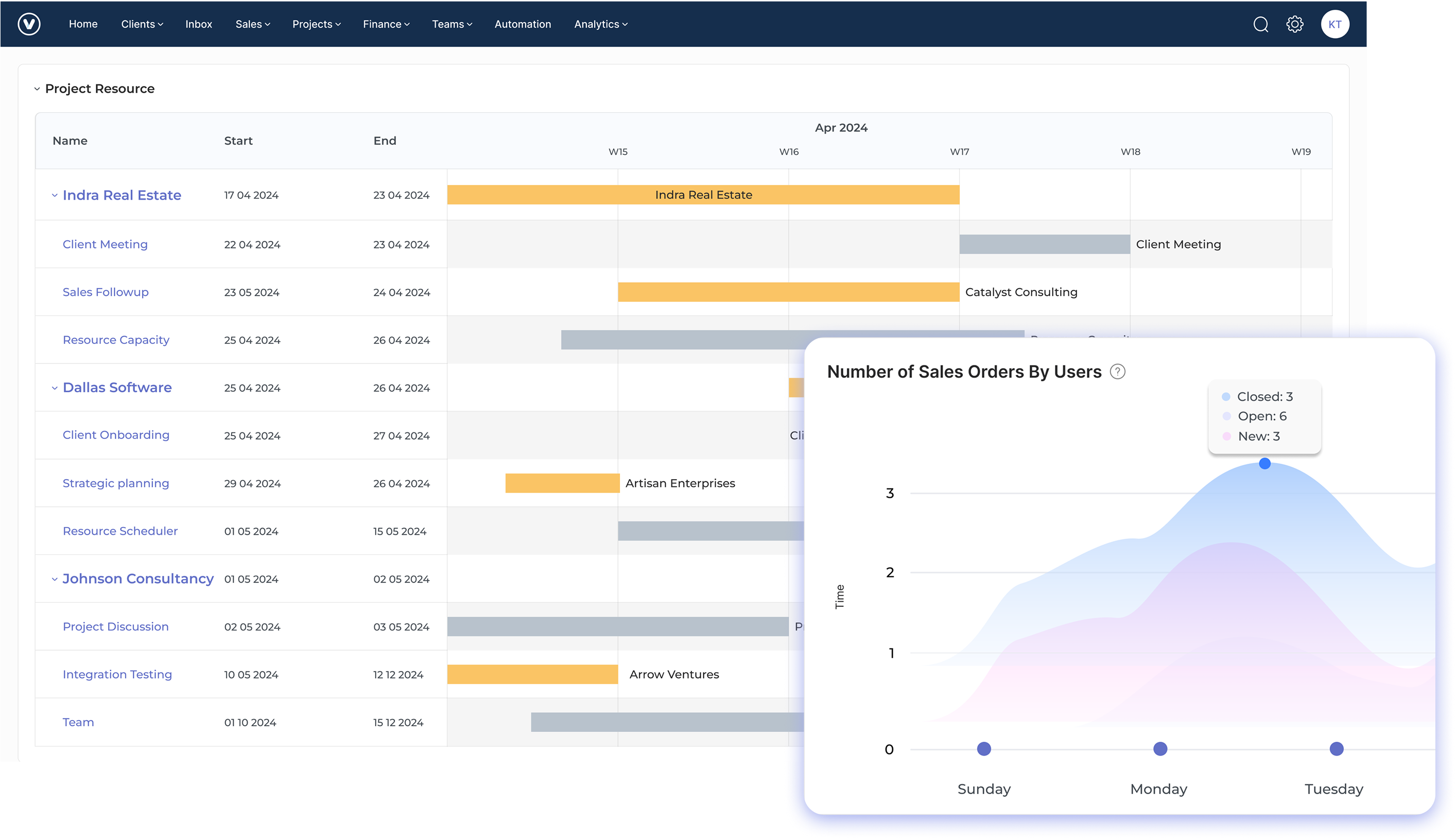Click the Sunday data point dot

983,749
